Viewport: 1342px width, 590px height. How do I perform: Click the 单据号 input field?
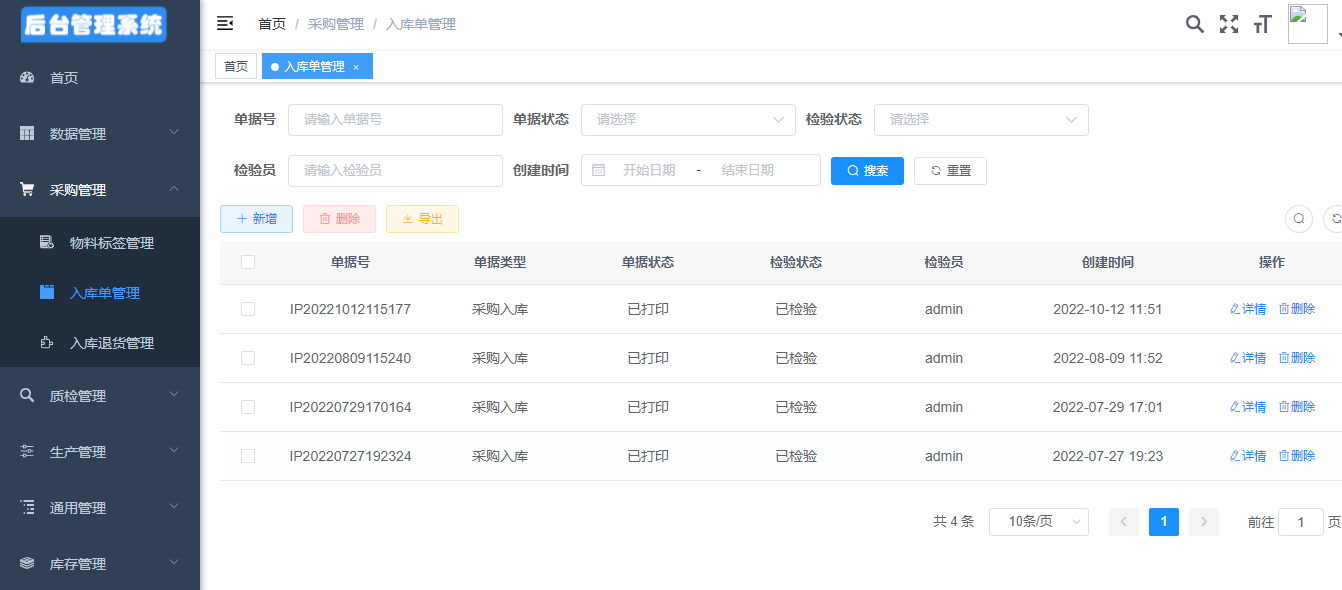tap(395, 119)
